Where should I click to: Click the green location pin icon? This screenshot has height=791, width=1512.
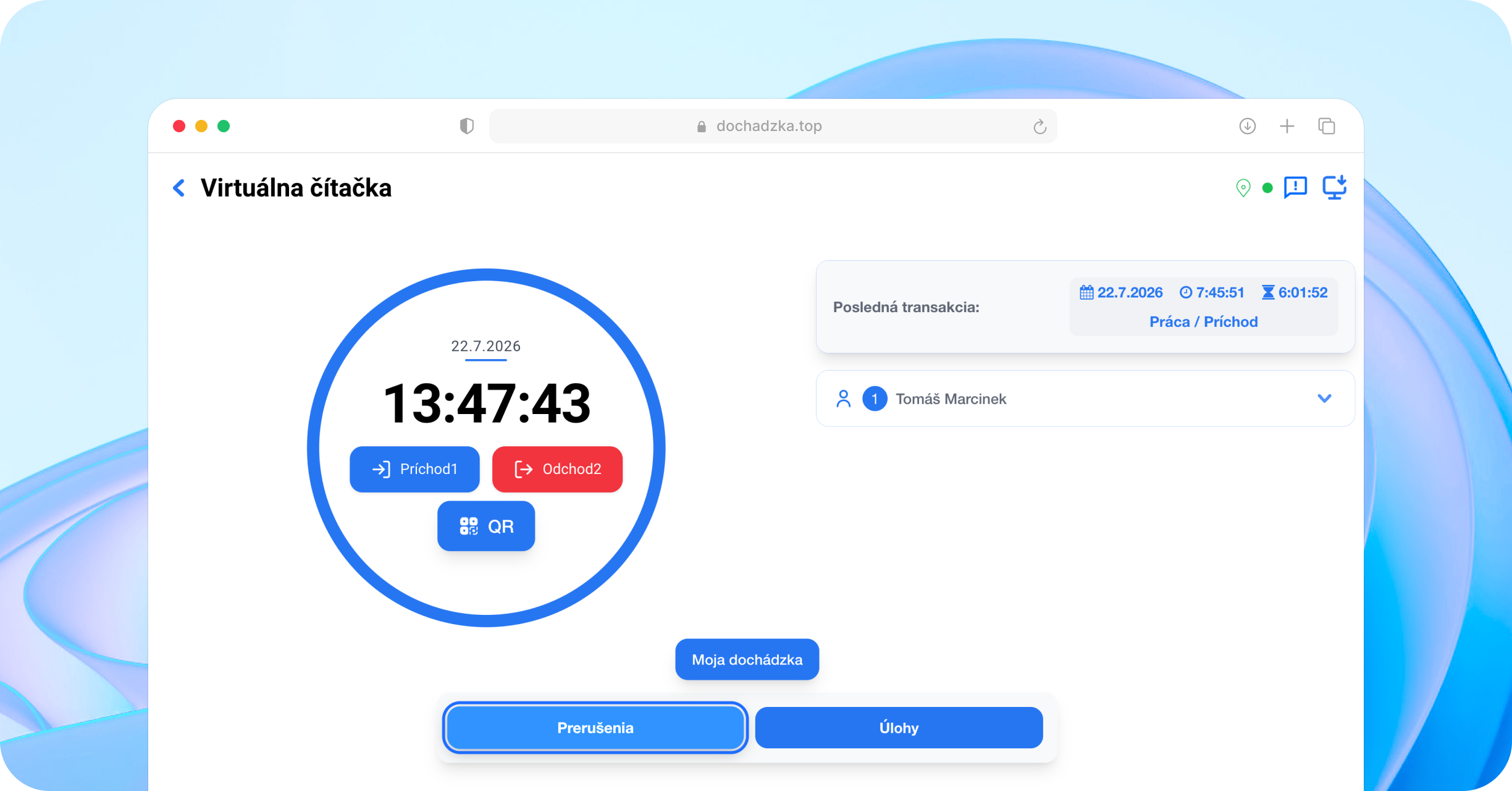click(x=1243, y=188)
